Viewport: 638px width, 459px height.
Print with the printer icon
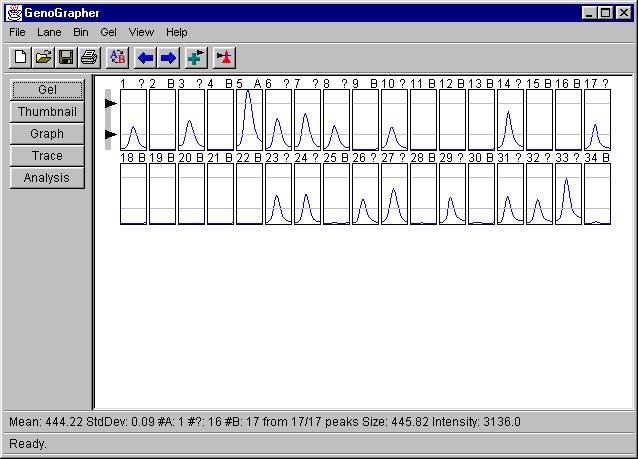pyautogui.click(x=88, y=58)
